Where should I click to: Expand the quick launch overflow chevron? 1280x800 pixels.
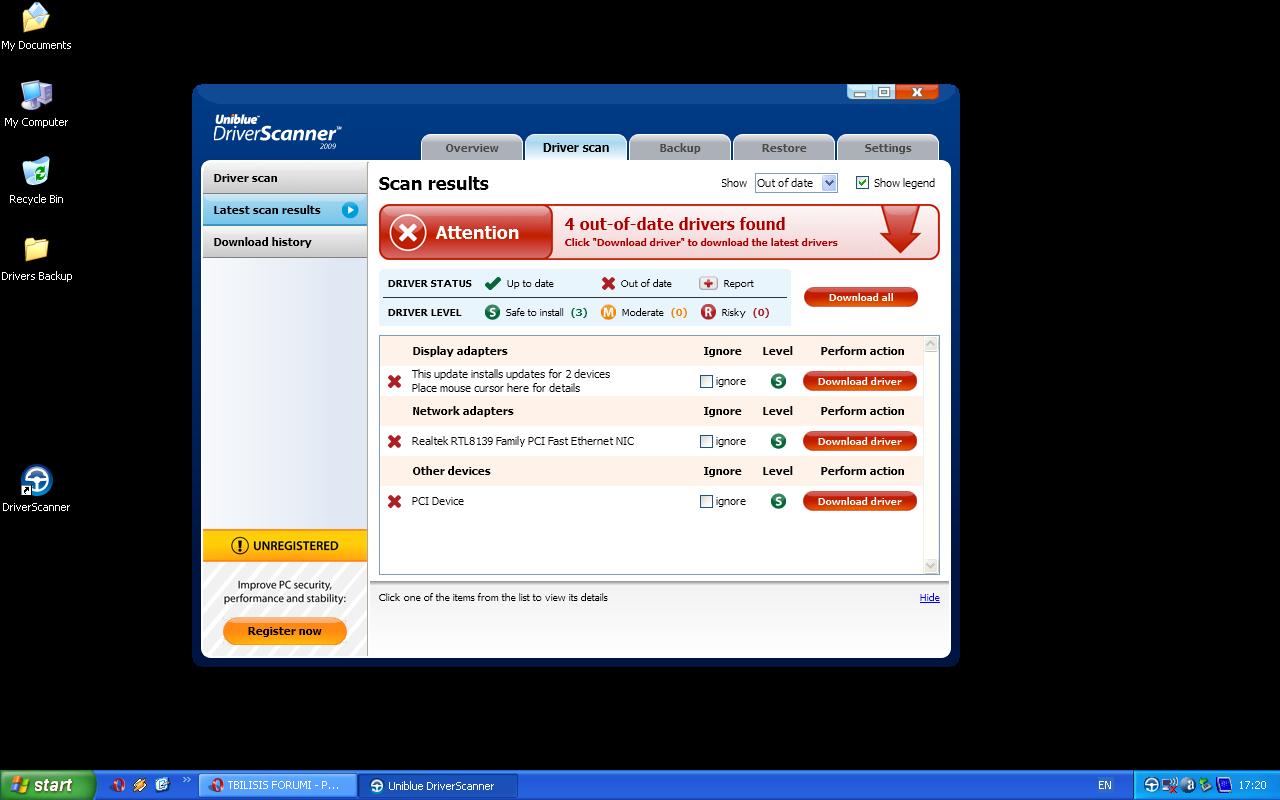(x=186, y=780)
